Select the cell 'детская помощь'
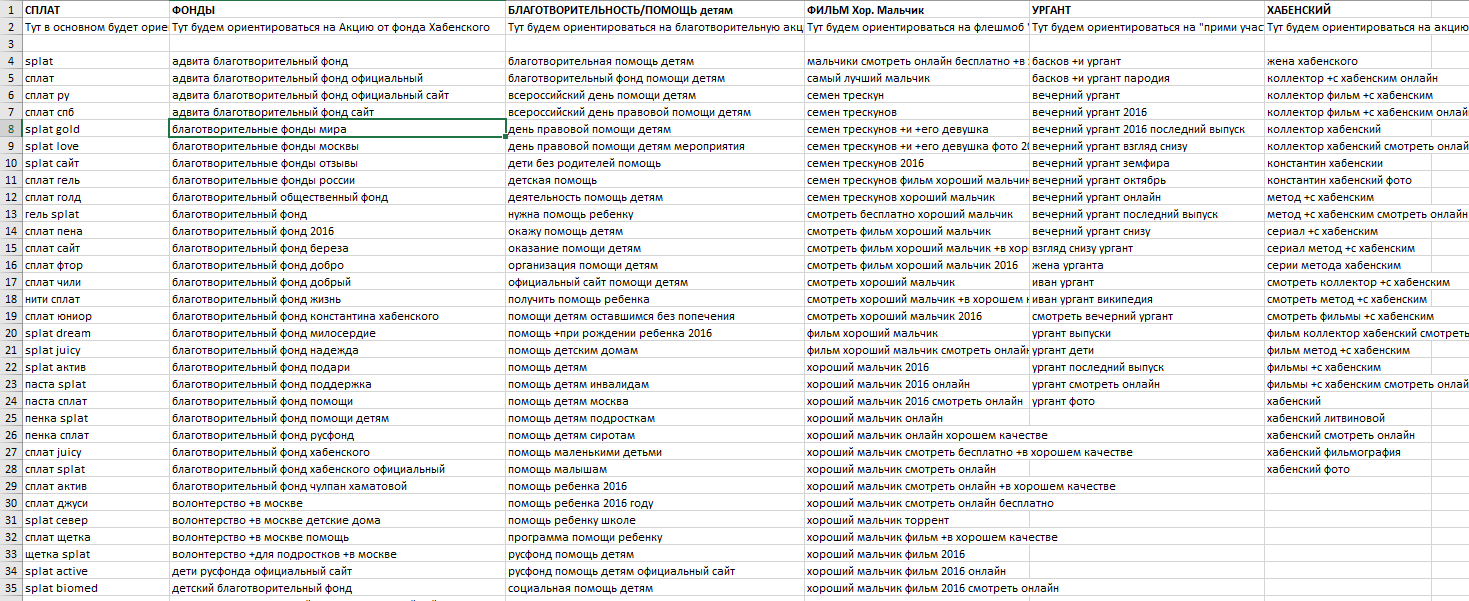 pyautogui.click(x=654, y=180)
